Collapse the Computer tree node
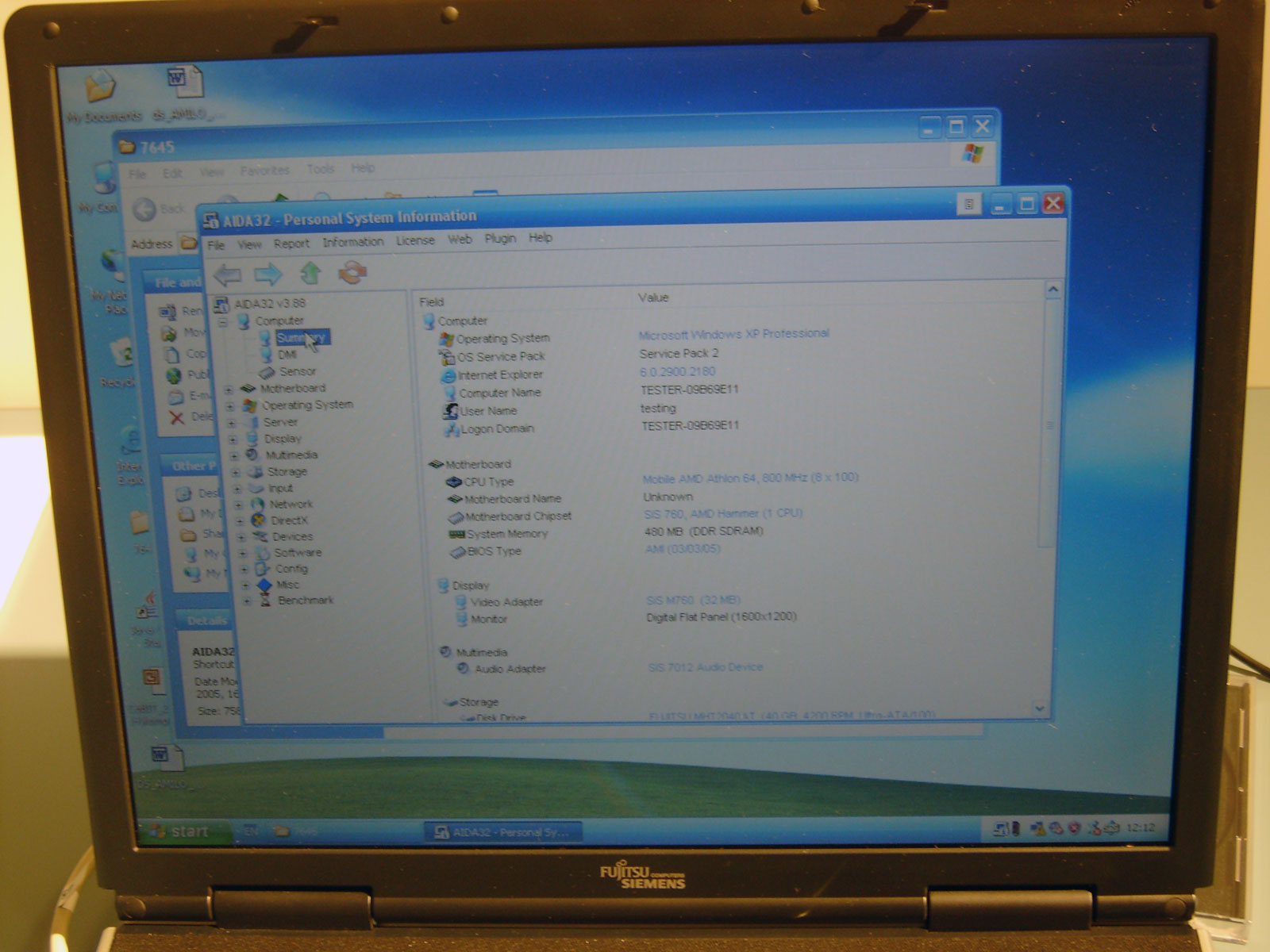Screen dimensions: 1270x952 (224, 322)
